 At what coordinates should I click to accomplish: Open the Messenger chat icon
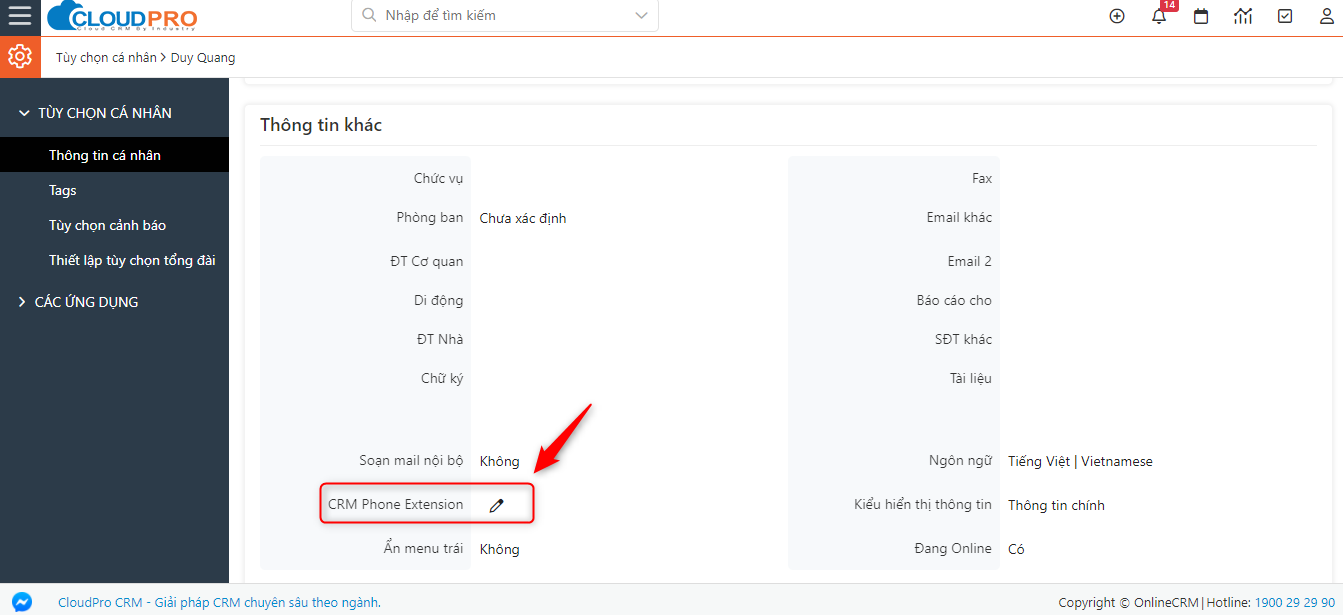pos(21,602)
